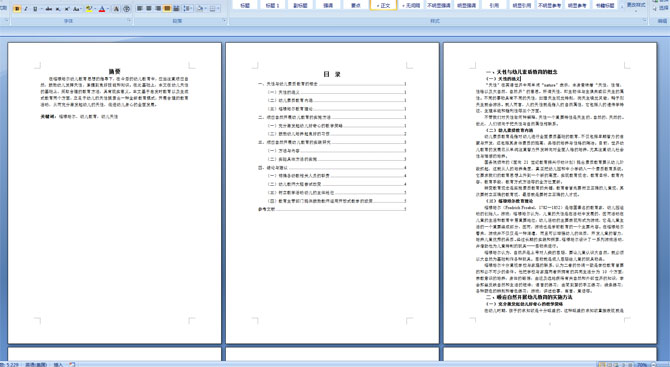
Task: Toggle the Underline button
Action: tap(35, 9)
